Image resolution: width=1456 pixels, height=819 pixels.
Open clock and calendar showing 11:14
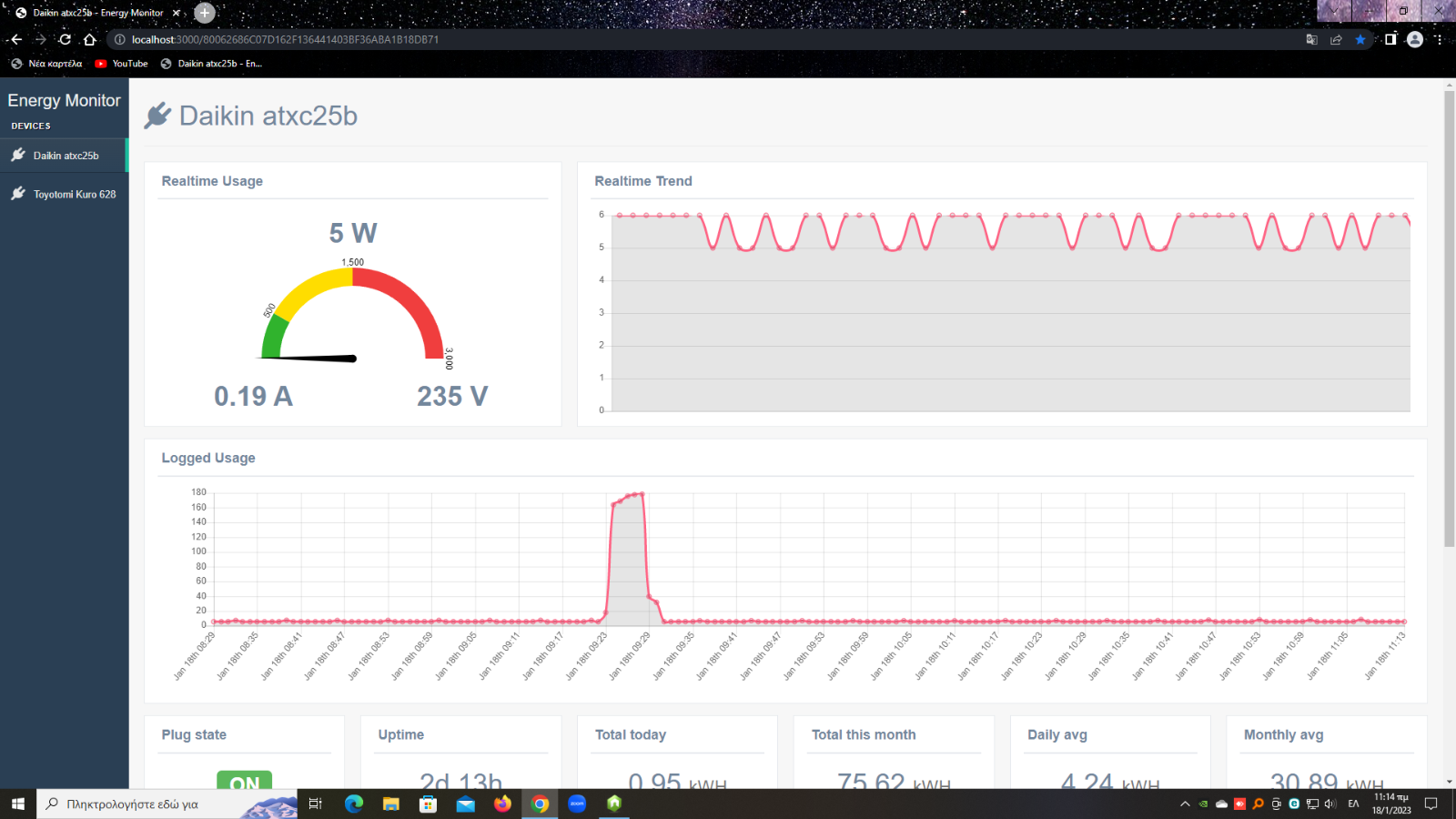click(x=1391, y=804)
